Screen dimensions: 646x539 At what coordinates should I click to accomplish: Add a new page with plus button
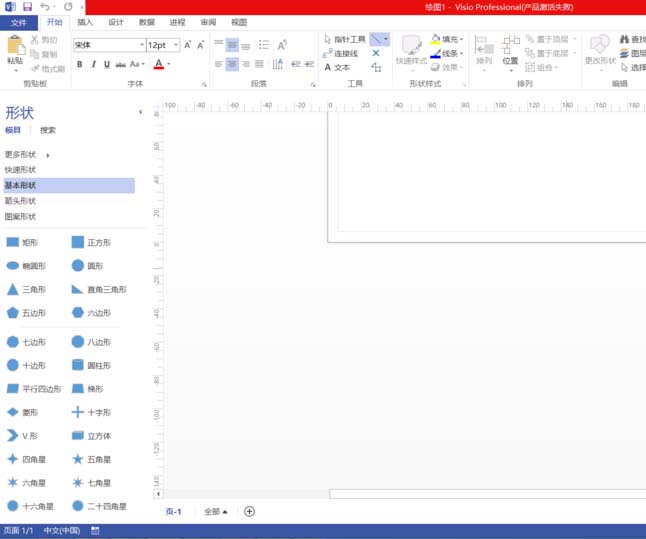click(249, 511)
